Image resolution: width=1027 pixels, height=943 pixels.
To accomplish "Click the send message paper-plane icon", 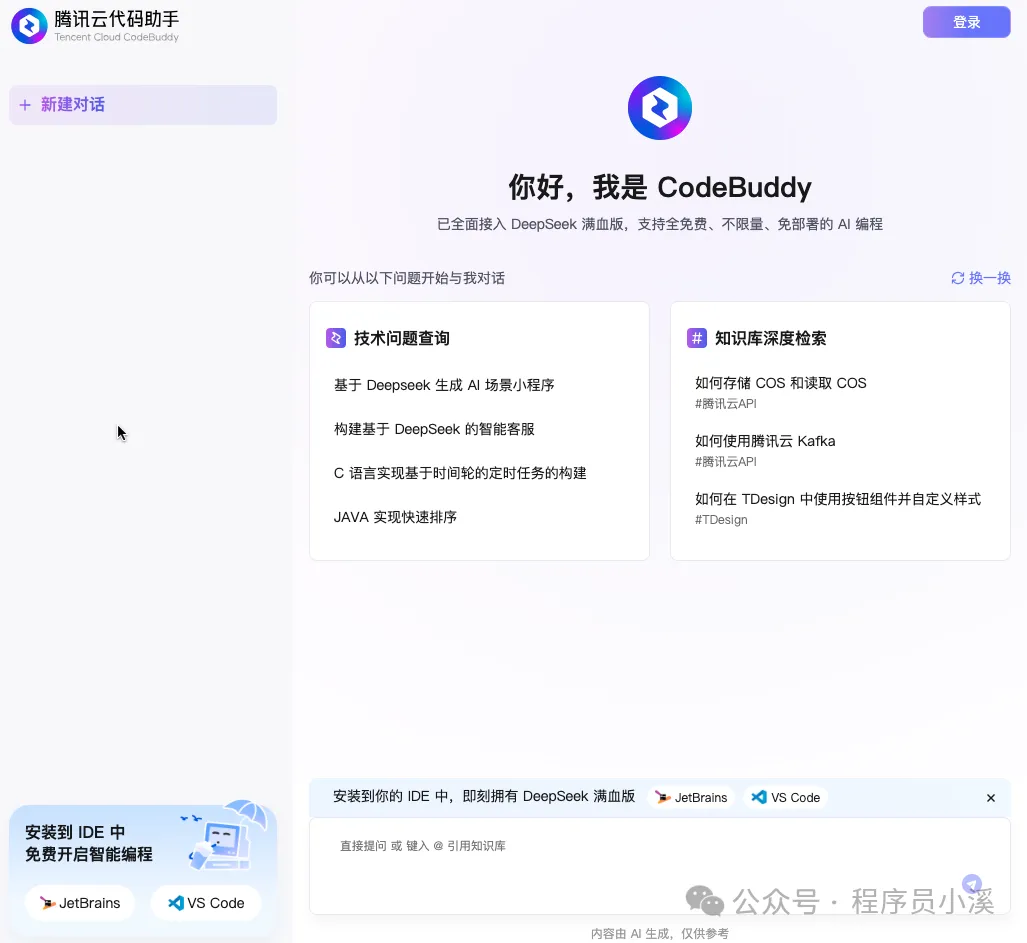I will 971,884.
